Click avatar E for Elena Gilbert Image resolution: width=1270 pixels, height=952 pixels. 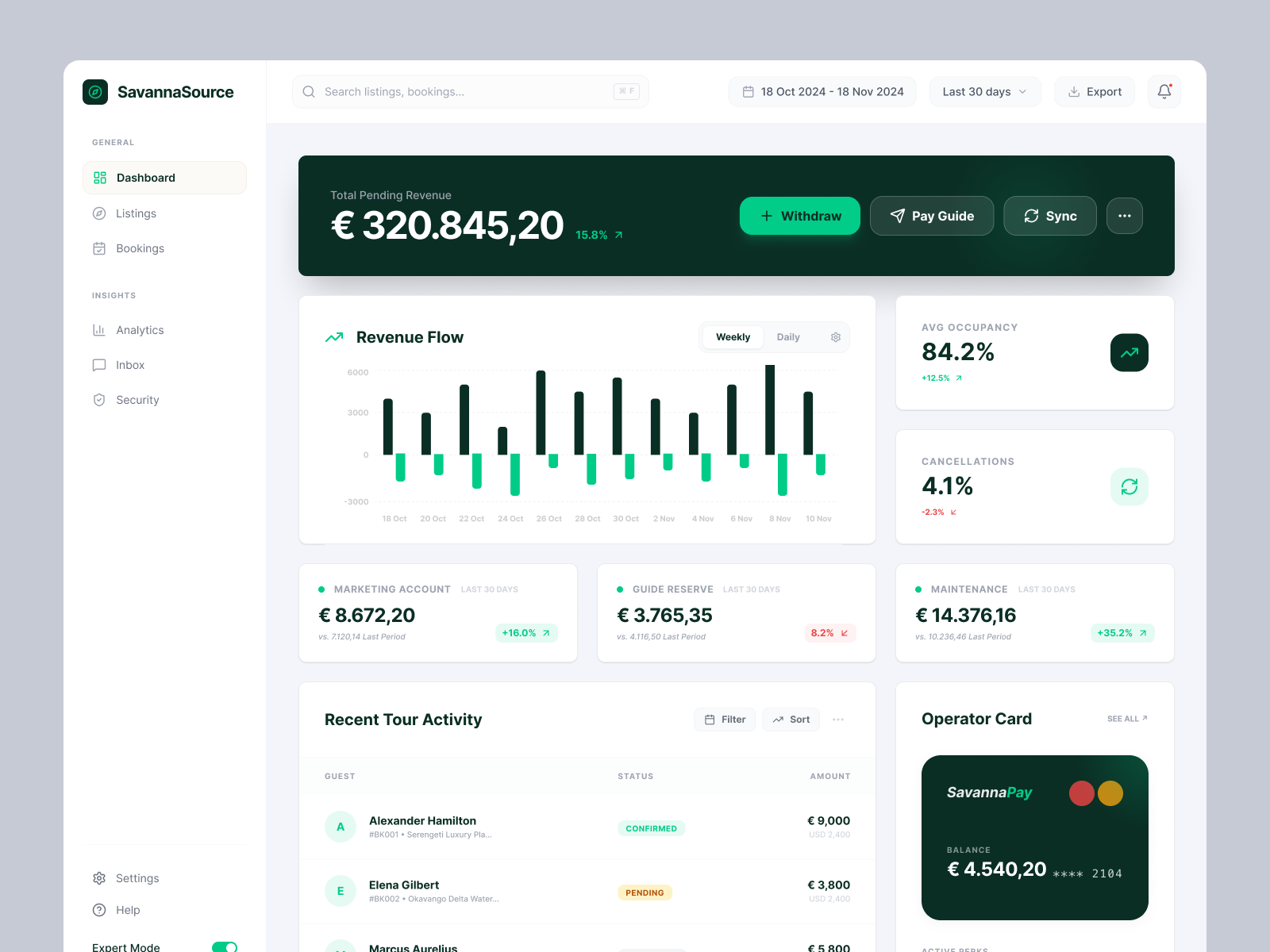(x=341, y=891)
